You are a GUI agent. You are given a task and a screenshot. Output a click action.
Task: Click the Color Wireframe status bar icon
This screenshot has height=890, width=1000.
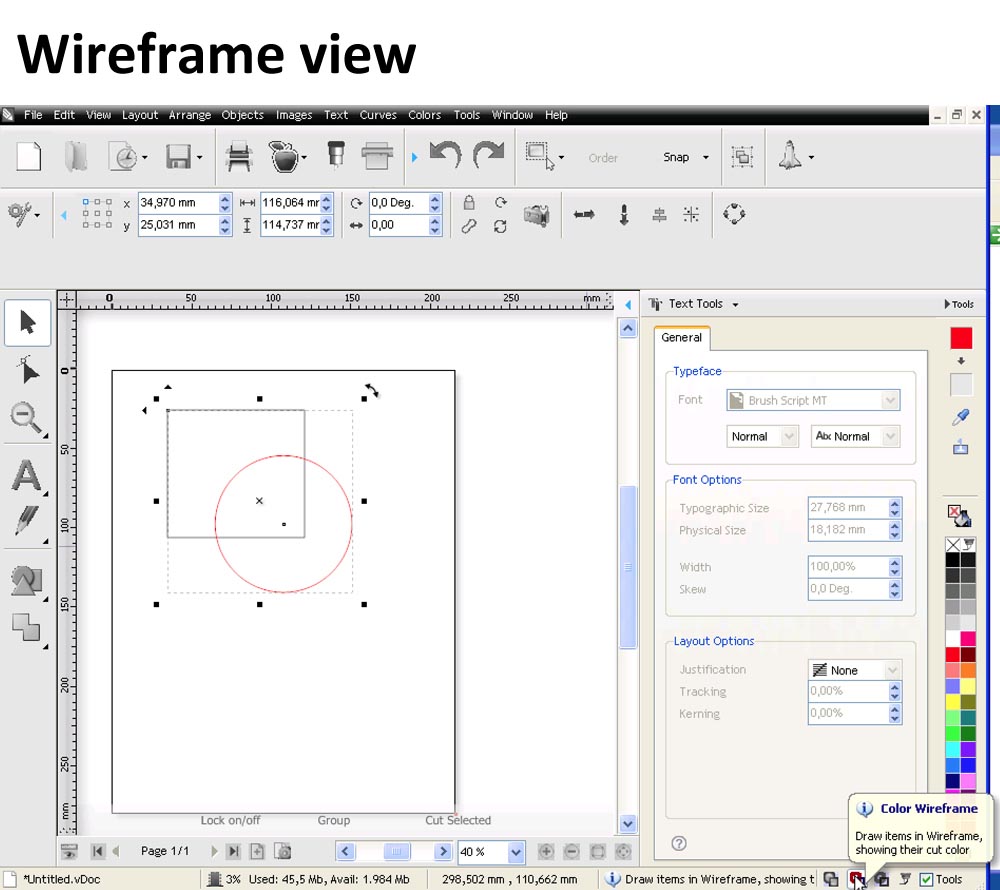click(856, 879)
